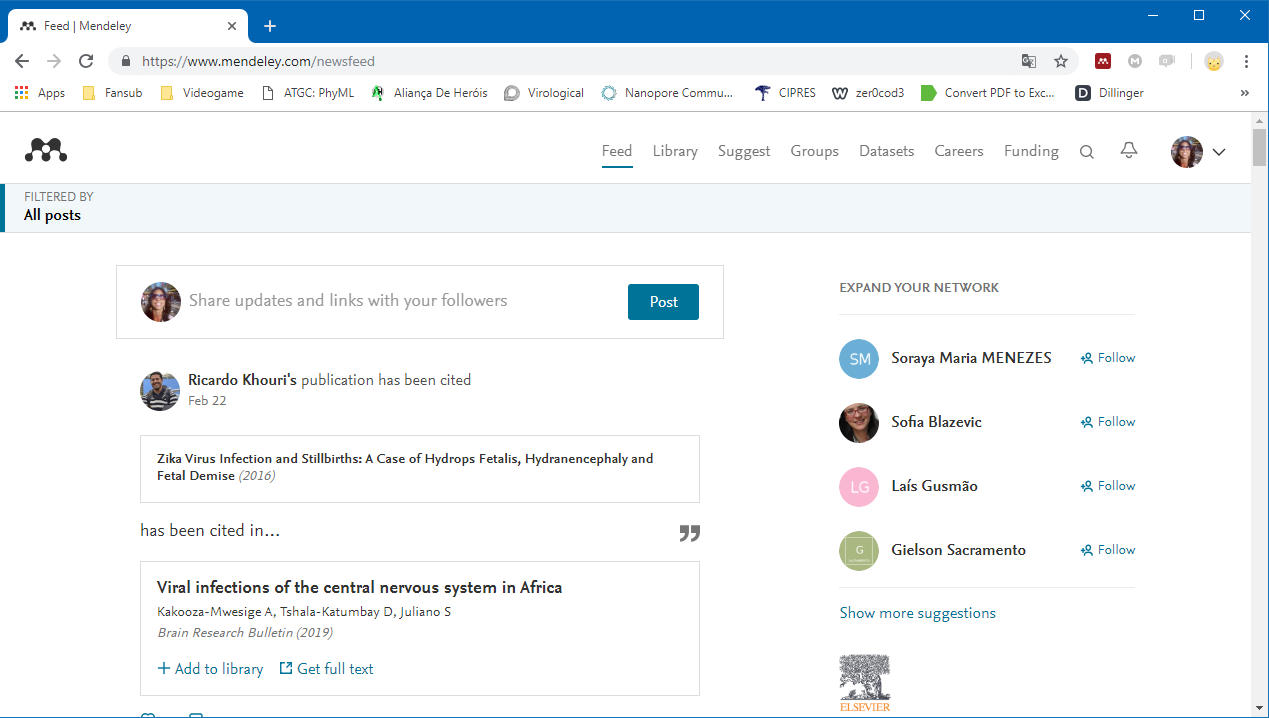Click the page vertical scrollbar
The height and width of the screenshot is (718, 1269).
1259,146
